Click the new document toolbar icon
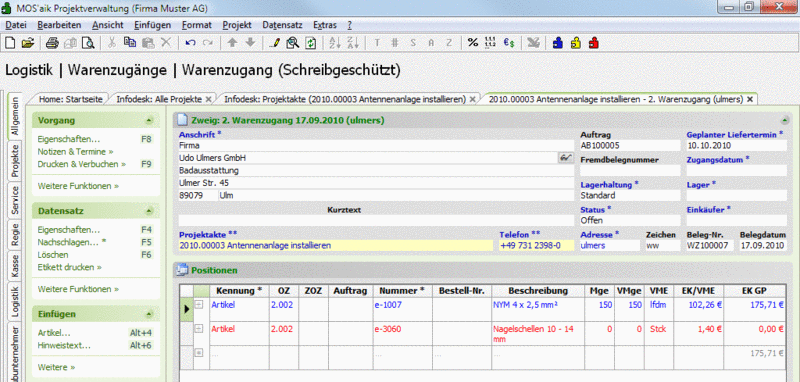 click(10, 43)
